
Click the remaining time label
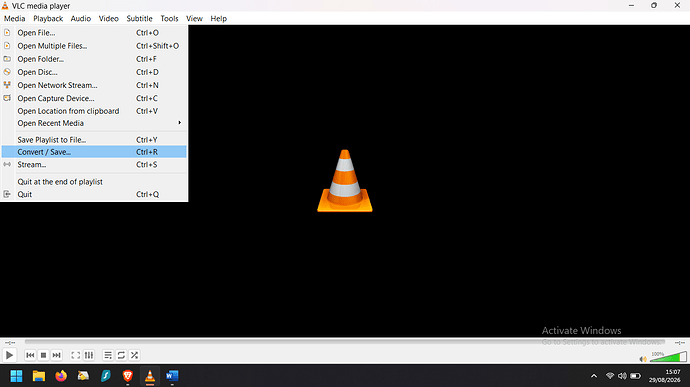click(679, 343)
